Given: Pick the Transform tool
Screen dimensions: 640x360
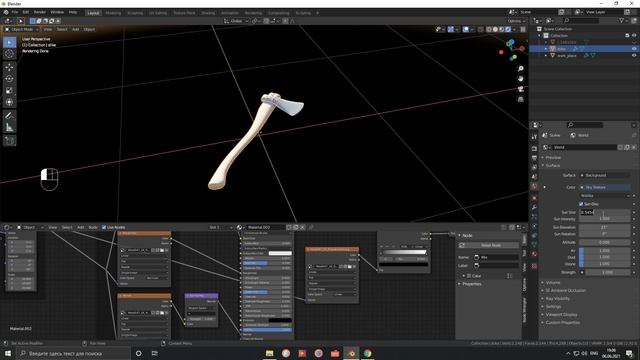Looking at the screenshot, I should 10,102.
